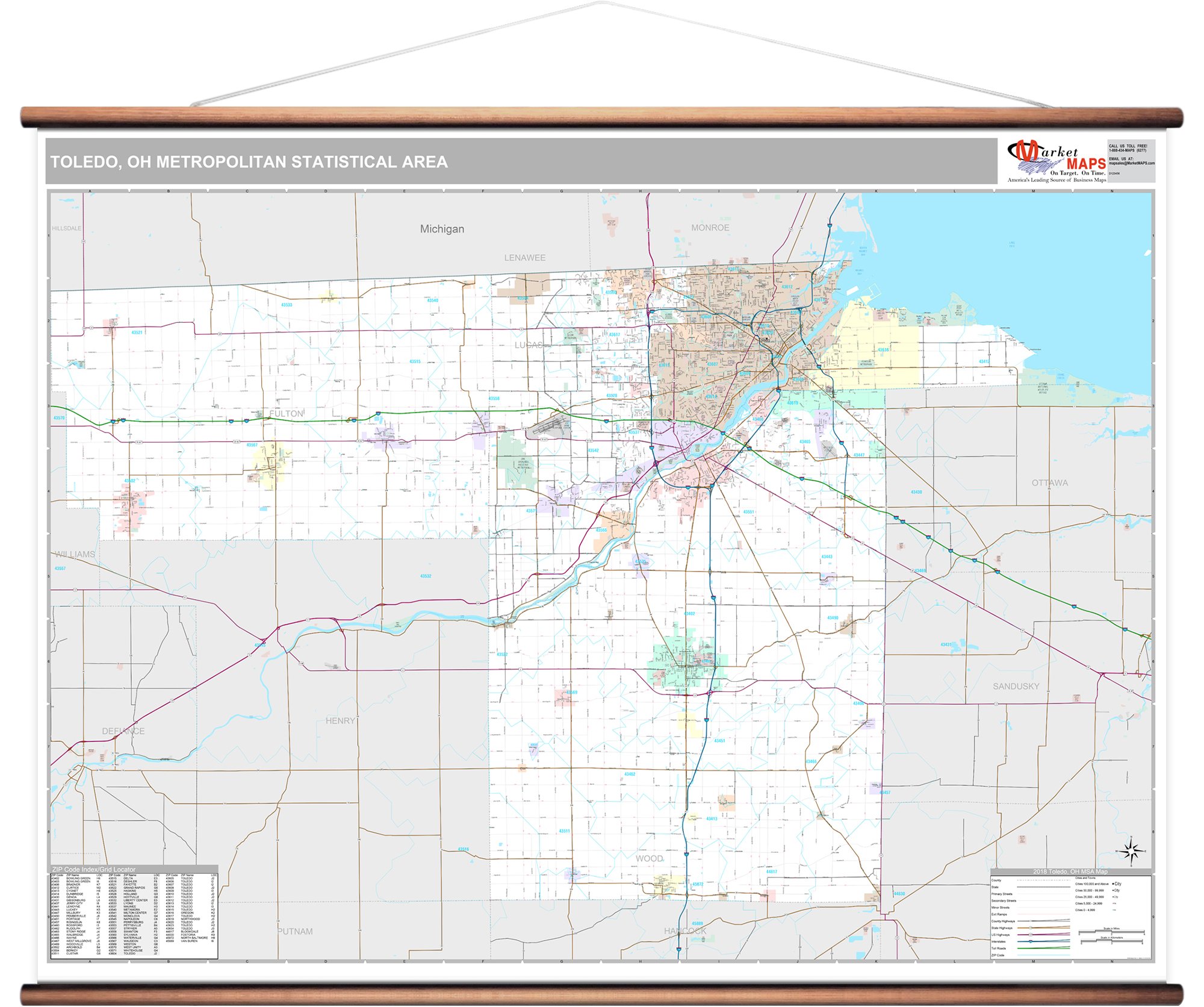Image resolution: width=1204 pixels, height=1007 pixels.
Task: Select the US Highways symbol in the legend
Action: pos(1031,935)
